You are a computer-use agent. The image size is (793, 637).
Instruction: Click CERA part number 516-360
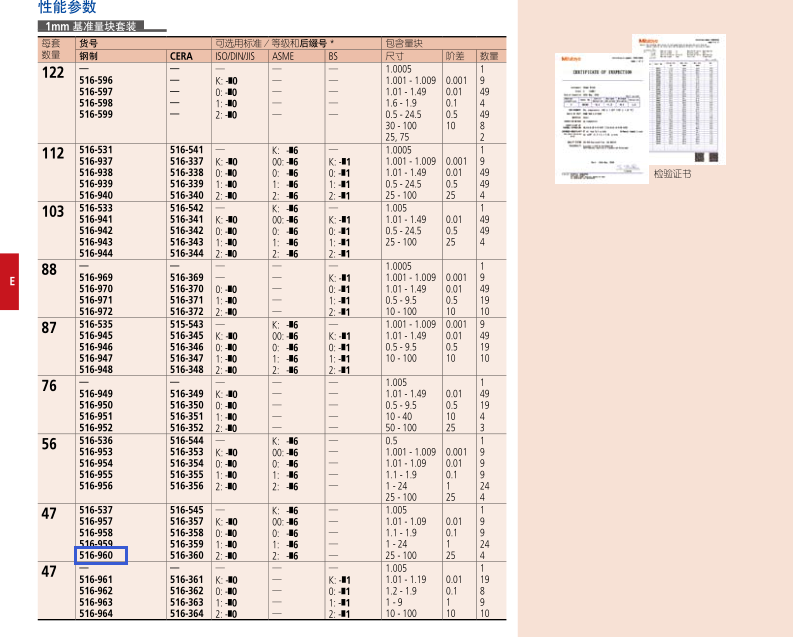187,555
